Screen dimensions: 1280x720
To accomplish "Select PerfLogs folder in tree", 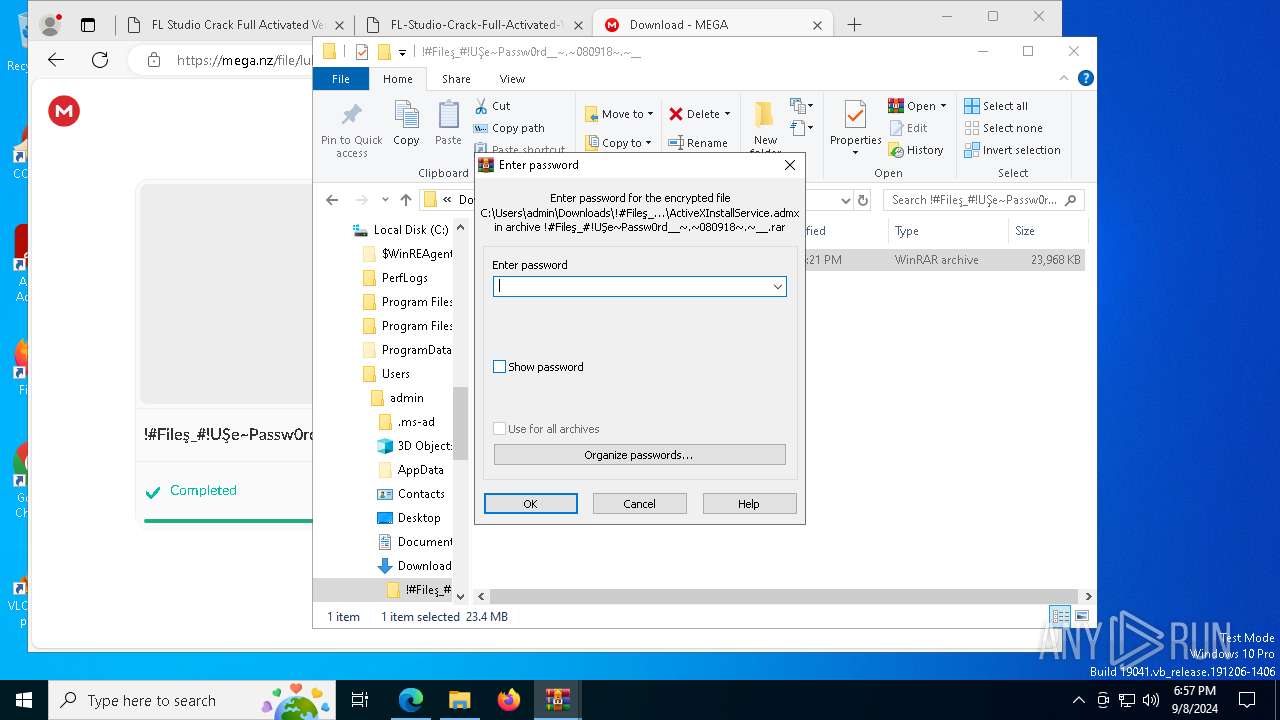I will click(394, 278).
